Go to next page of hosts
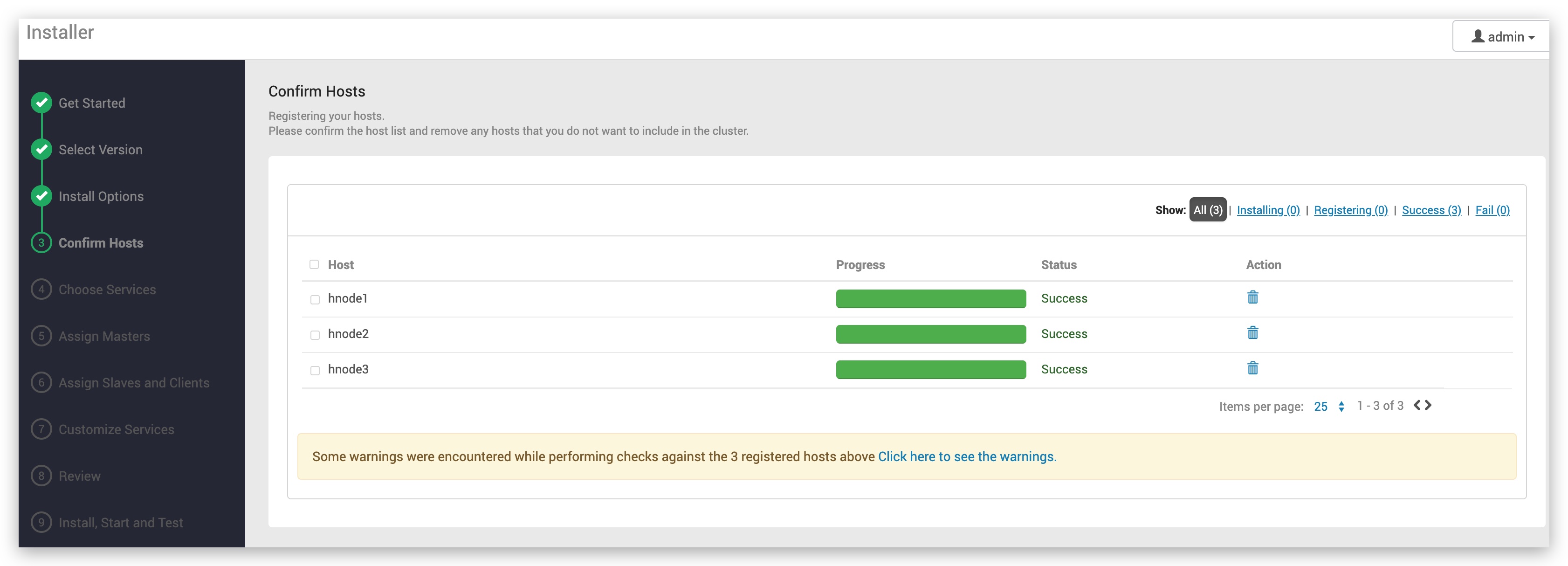The image size is (1568, 566). [x=1428, y=405]
